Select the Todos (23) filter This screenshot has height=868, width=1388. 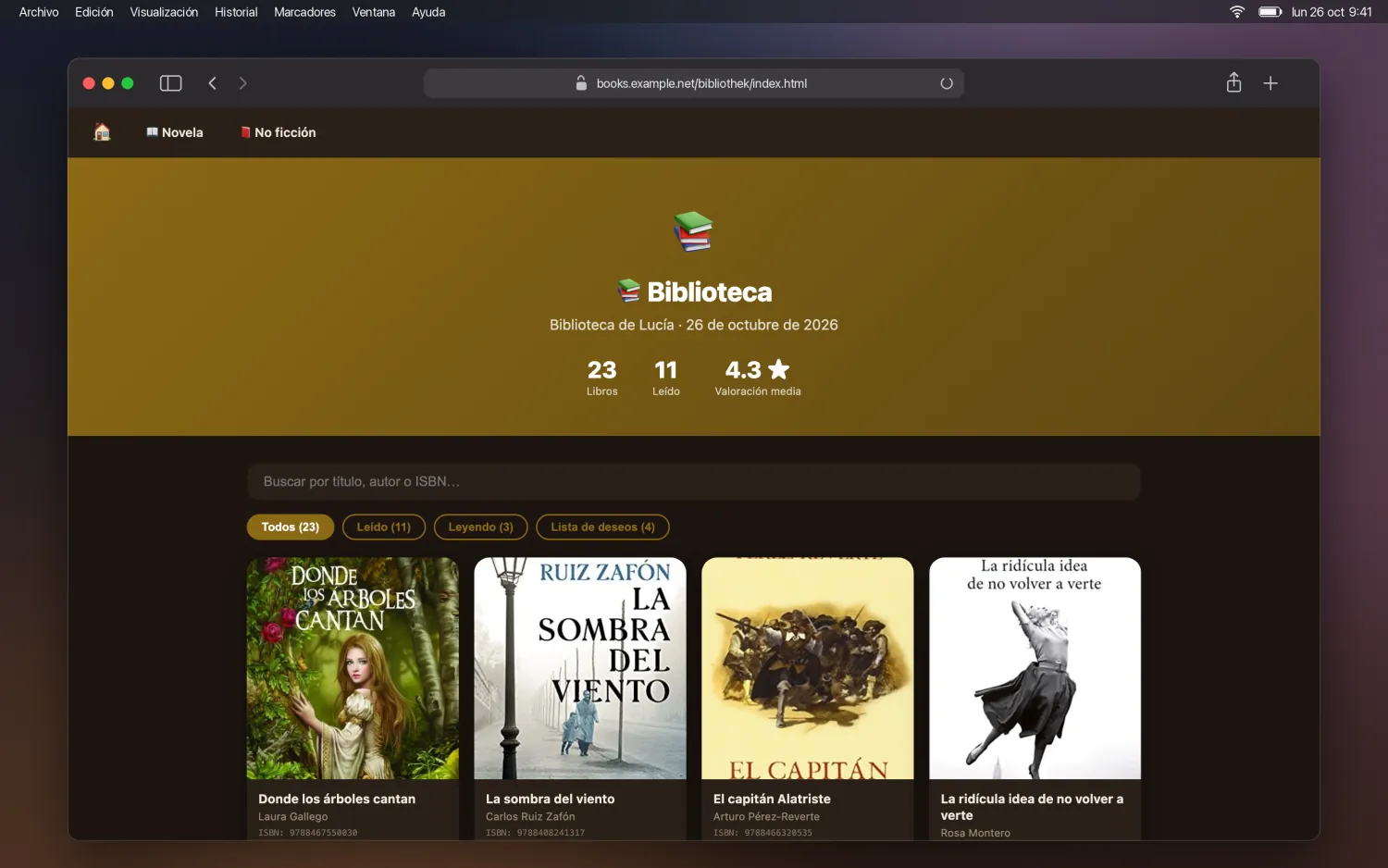[291, 527]
